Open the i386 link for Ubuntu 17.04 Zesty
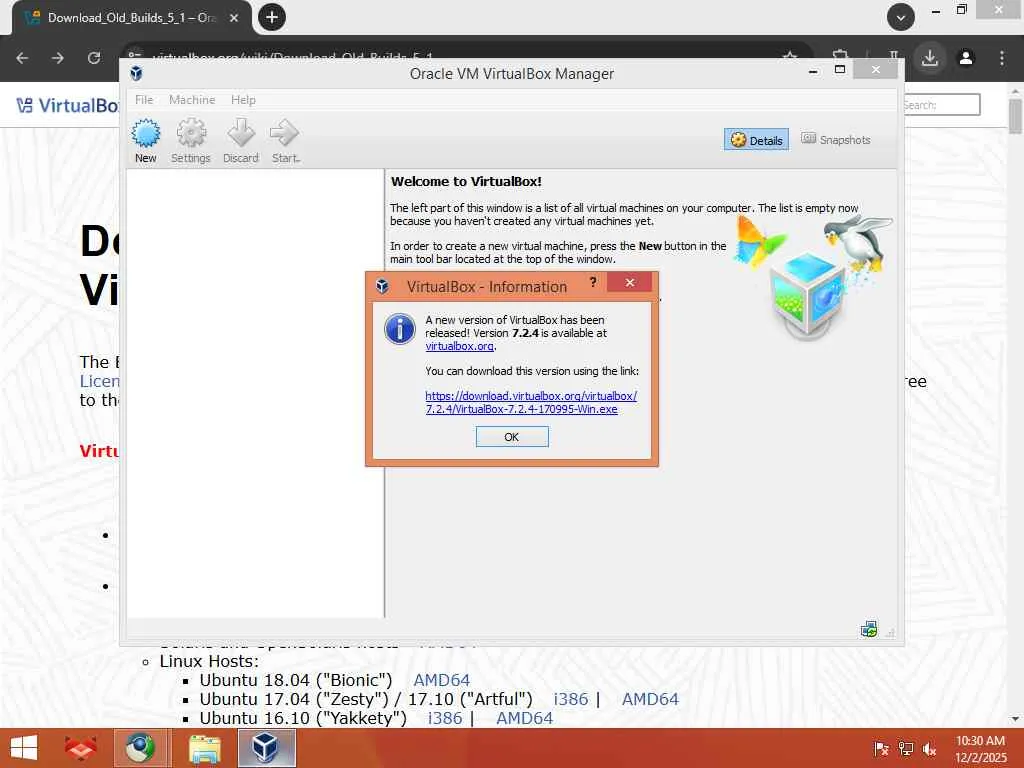The height and width of the screenshot is (768, 1024). (571, 699)
